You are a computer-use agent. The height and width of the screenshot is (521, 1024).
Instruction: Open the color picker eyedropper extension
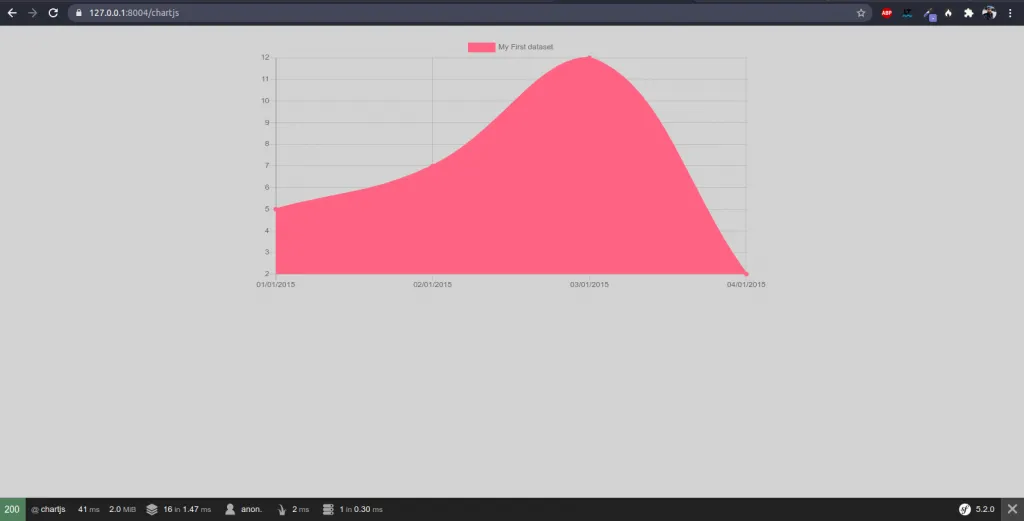[x=928, y=13]
